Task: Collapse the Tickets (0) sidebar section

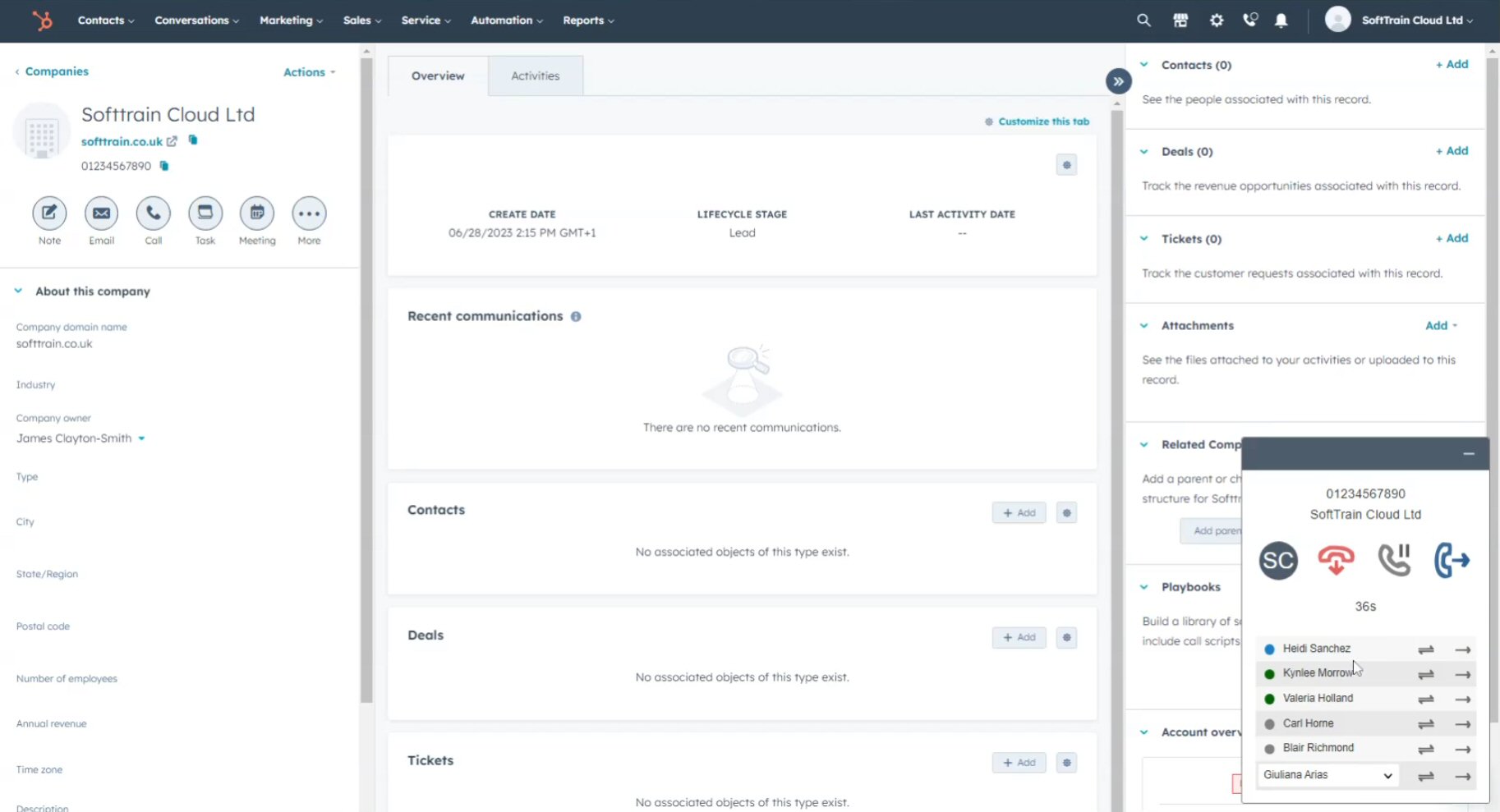Action: [x=1143, y=238]
